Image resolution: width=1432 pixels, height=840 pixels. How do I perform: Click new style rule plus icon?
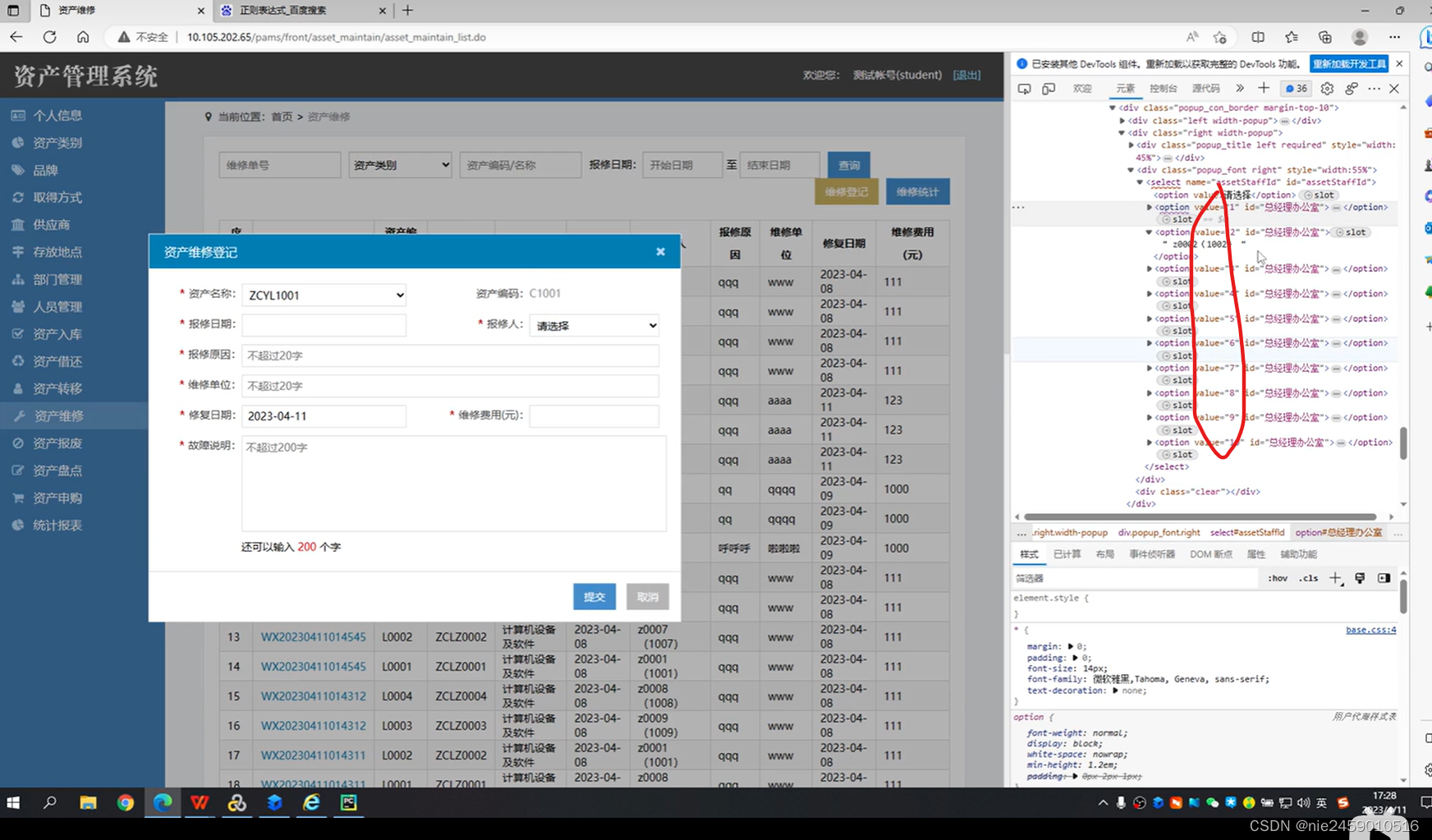(x=1336, y=579)
